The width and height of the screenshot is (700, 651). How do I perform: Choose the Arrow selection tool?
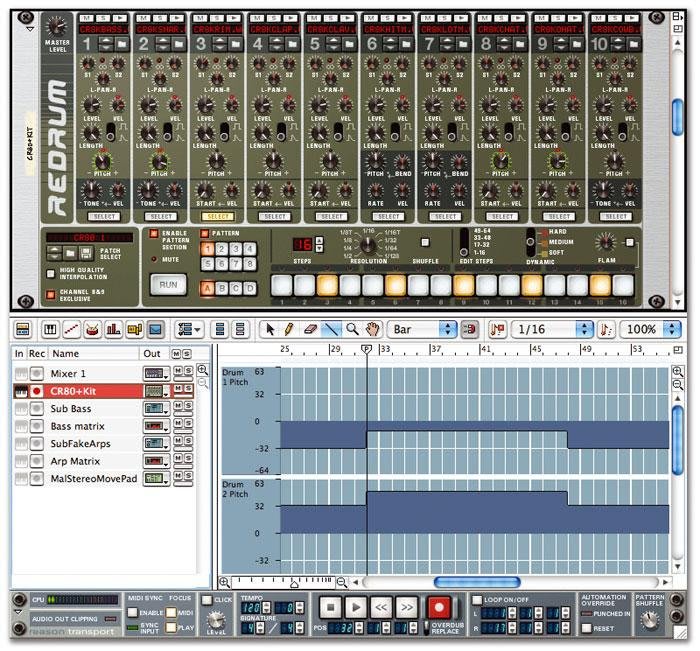pyautogui.click(x=267, y=328)
